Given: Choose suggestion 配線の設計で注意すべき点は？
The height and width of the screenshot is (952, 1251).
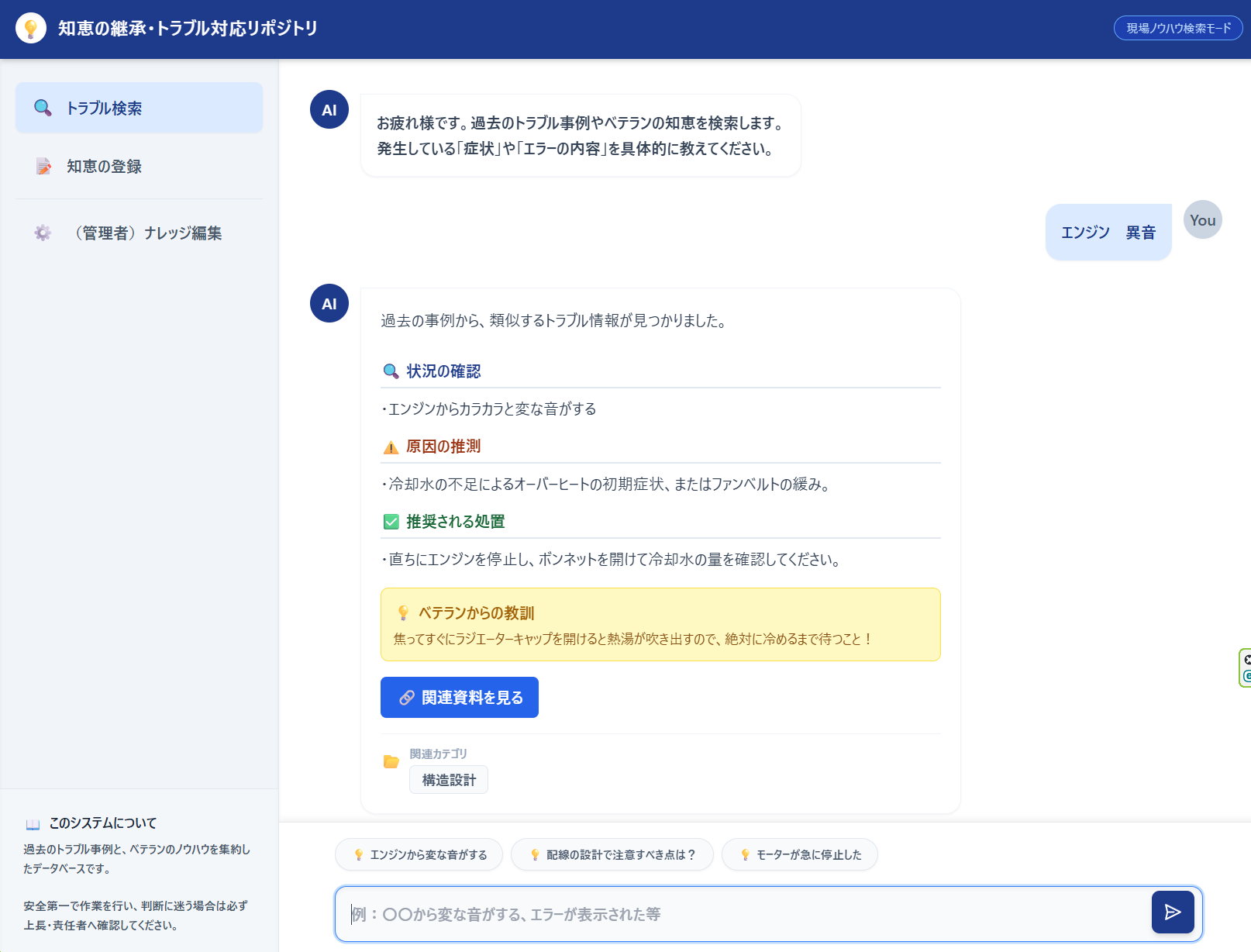Looking at the screenshot, I should 612,854.
